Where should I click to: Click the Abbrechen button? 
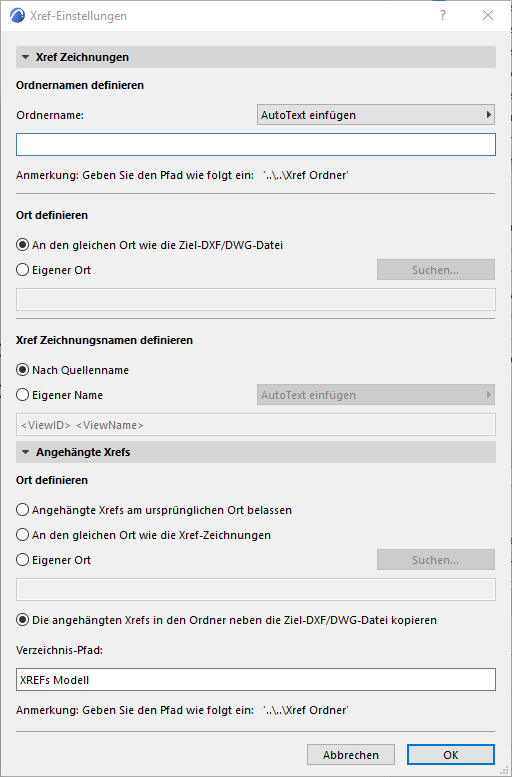click(351, 755)
